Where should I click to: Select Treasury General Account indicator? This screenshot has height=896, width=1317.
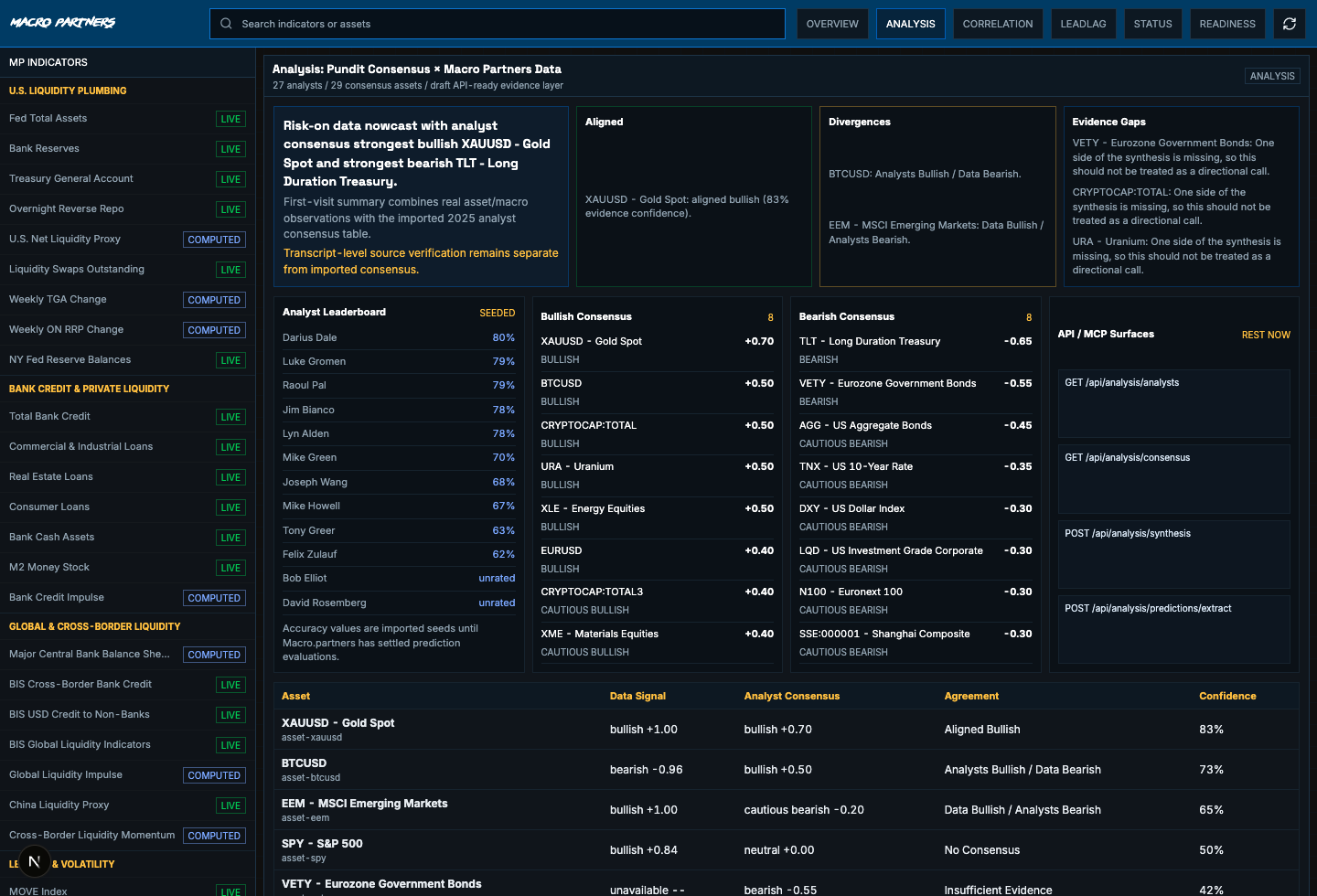(127, 179)
